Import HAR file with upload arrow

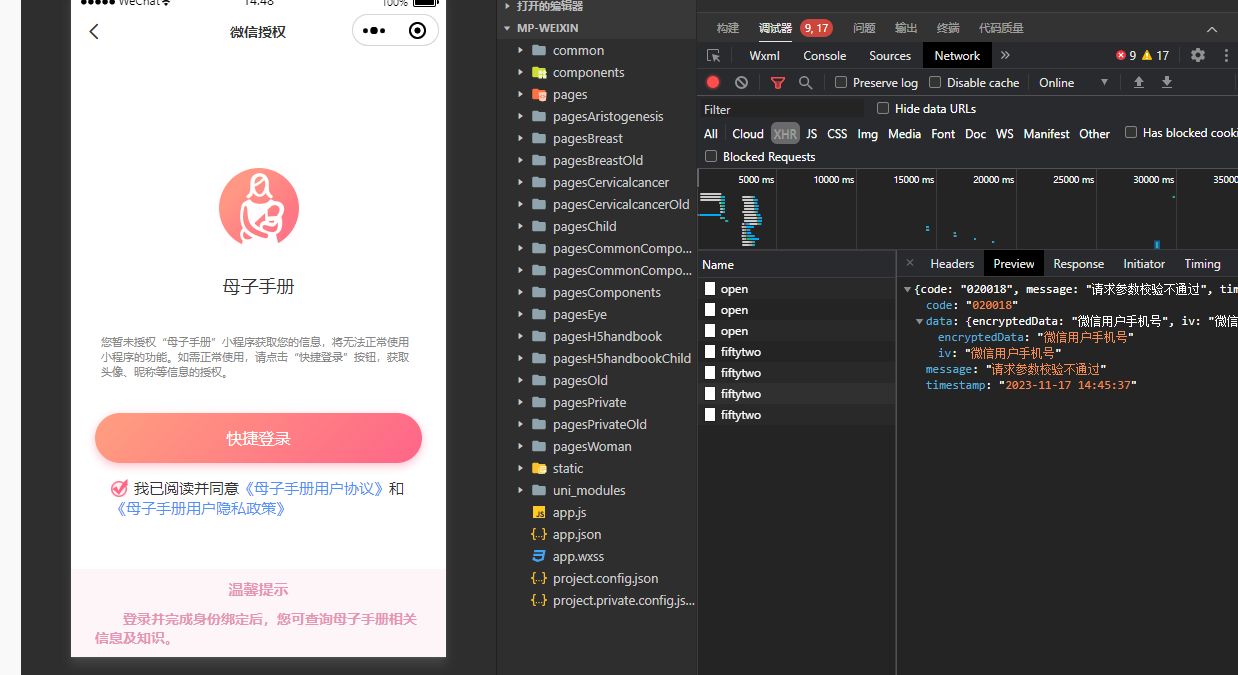pyautogui.click(x=1138, y=83)
